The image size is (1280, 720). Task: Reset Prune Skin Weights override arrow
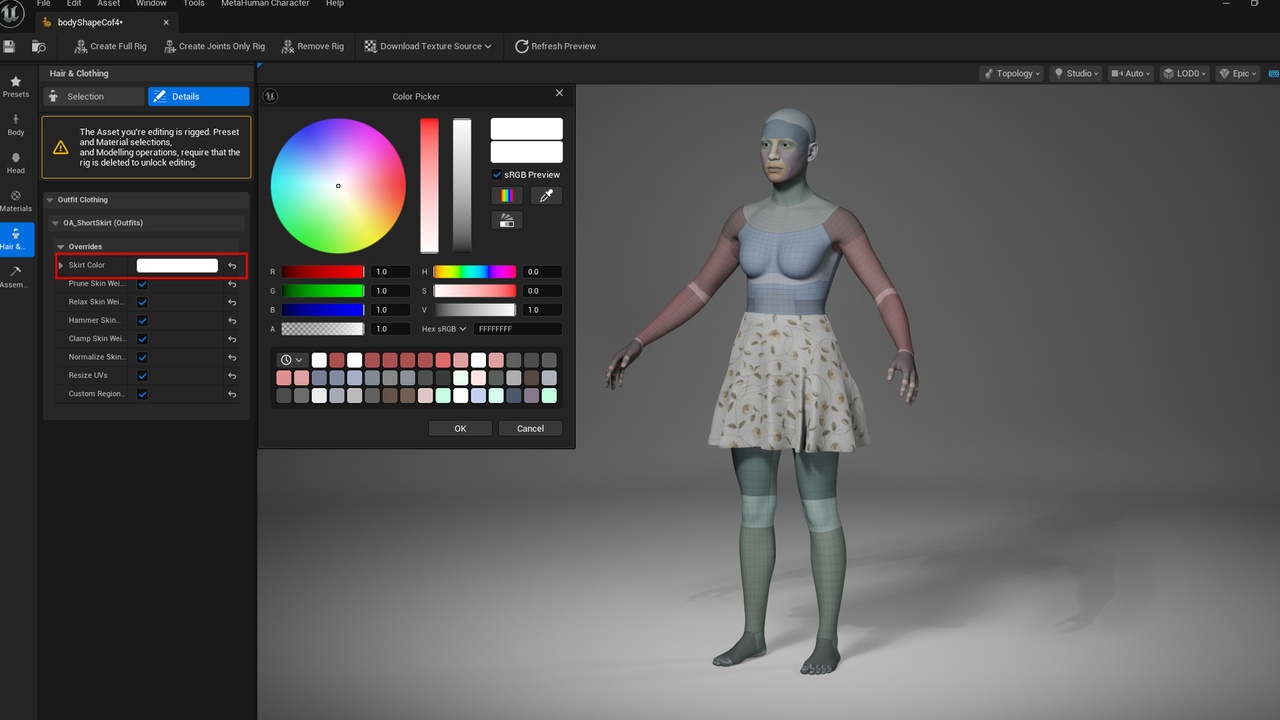tap(232, 284)
